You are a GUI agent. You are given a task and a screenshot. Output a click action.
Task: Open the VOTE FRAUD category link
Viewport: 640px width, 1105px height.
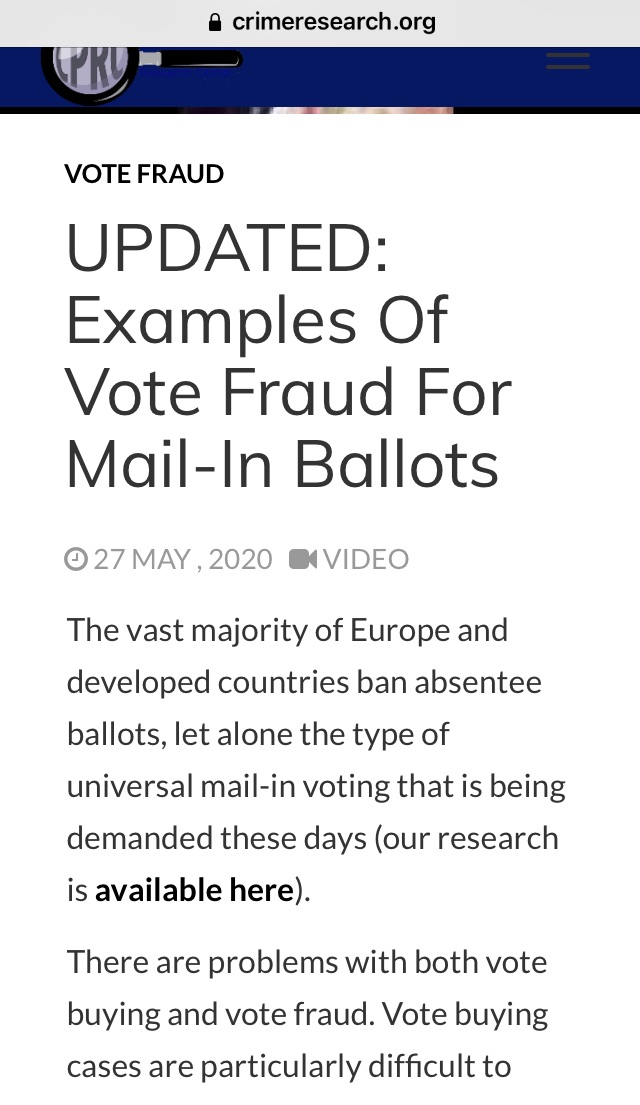point(144,174)
